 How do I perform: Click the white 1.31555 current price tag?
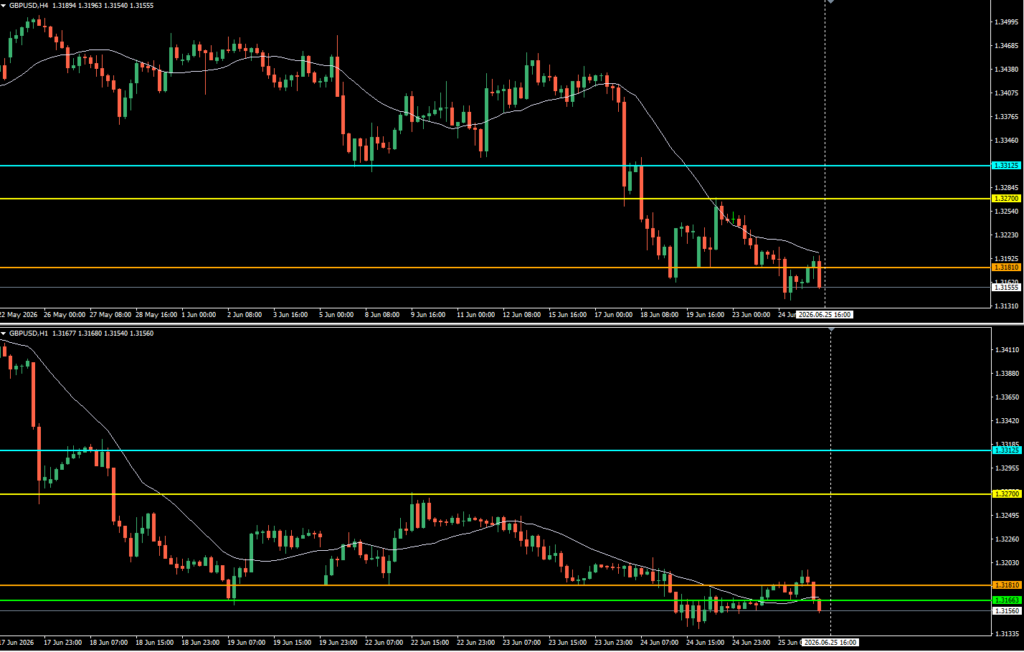1006,287
